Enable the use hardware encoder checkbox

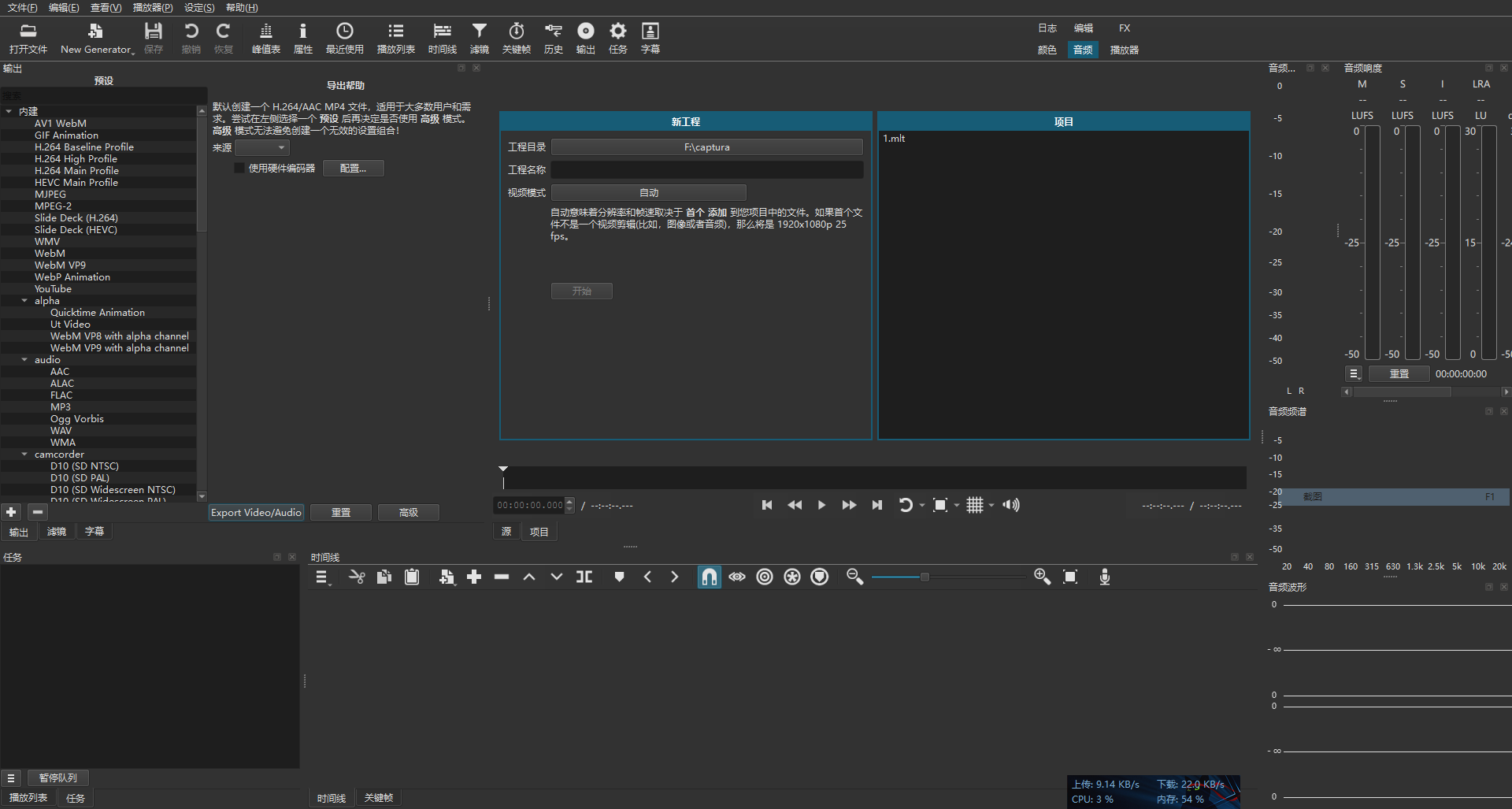[239, 169]
